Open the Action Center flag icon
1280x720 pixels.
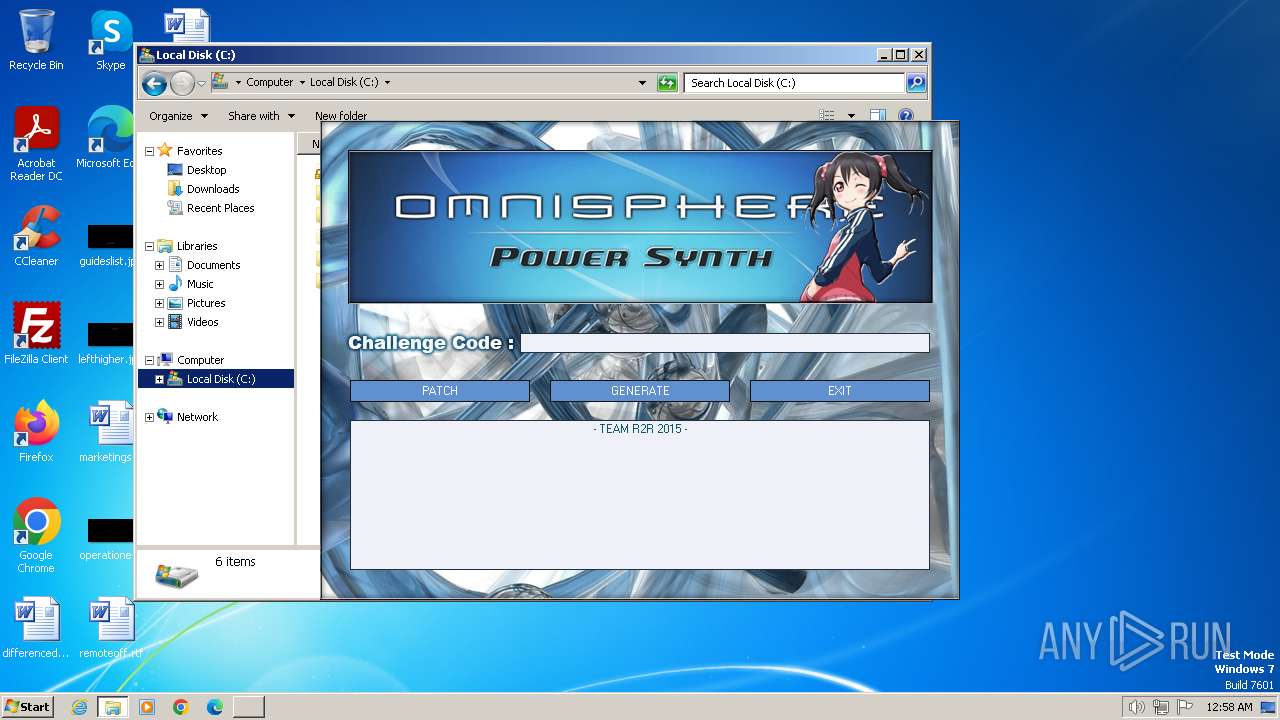point(1185,707)
